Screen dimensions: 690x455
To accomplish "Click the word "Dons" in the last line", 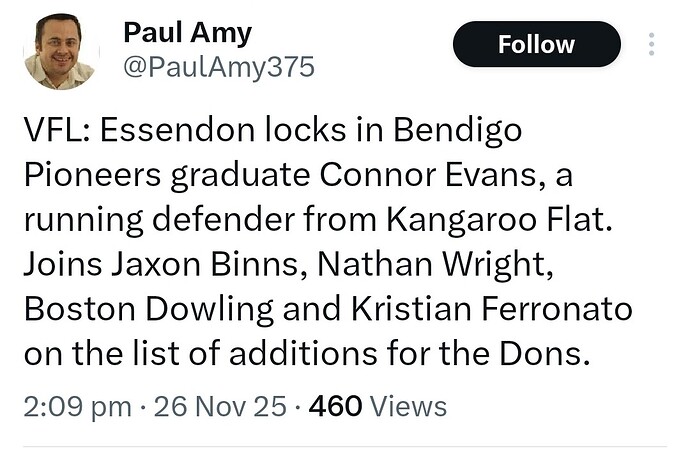I will tap(553, 354).
